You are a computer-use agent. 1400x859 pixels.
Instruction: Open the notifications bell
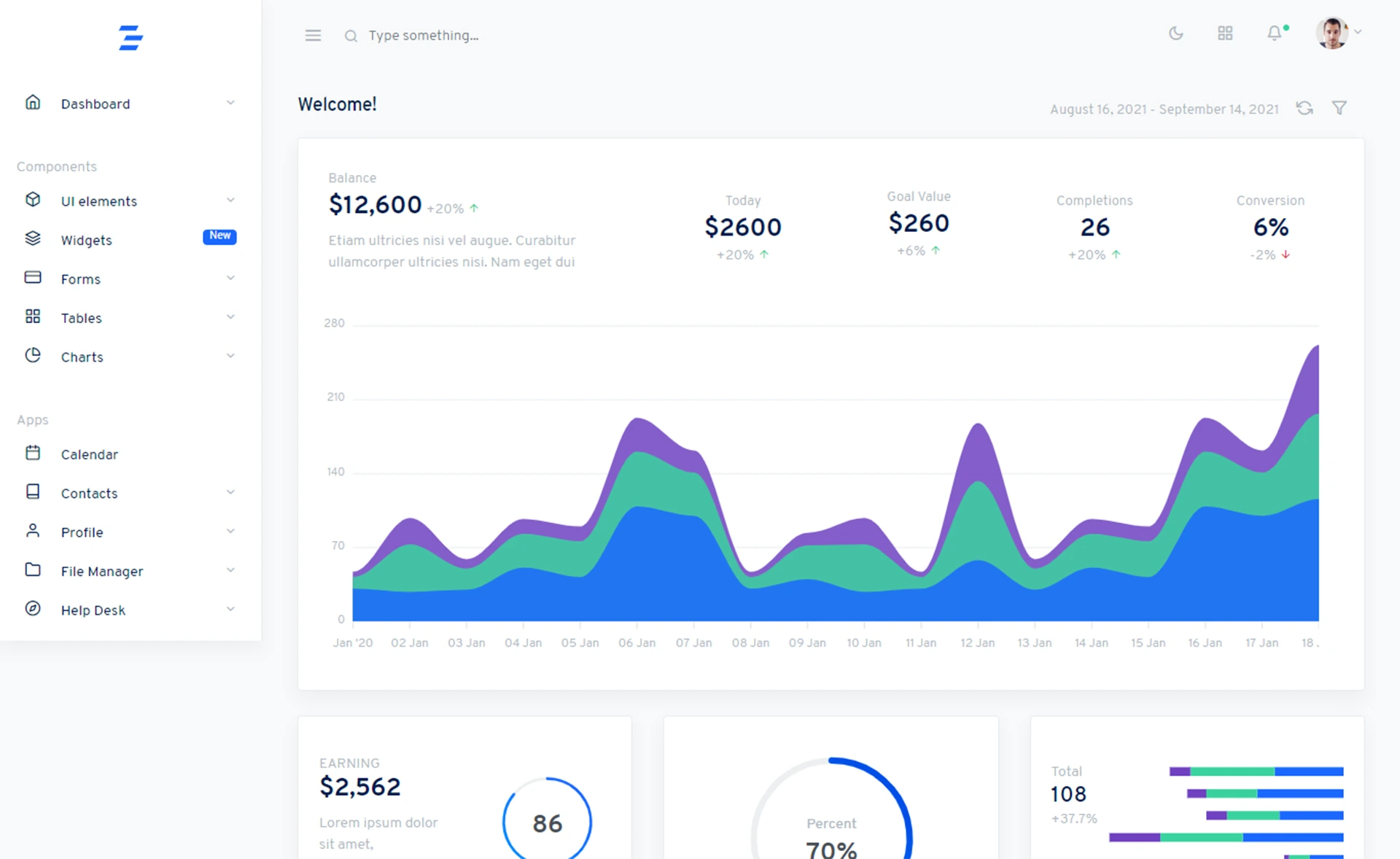coord(1273,34)
